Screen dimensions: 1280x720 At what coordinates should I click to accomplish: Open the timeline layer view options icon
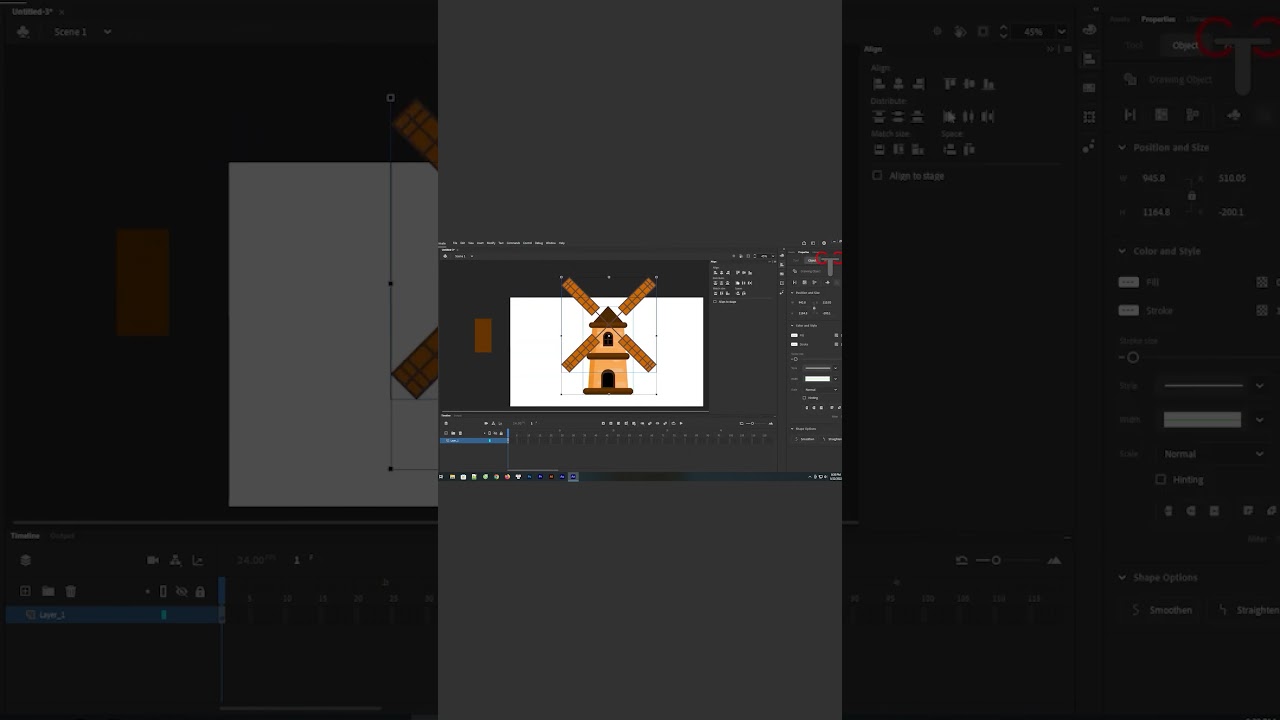click(x=26, y=560)
